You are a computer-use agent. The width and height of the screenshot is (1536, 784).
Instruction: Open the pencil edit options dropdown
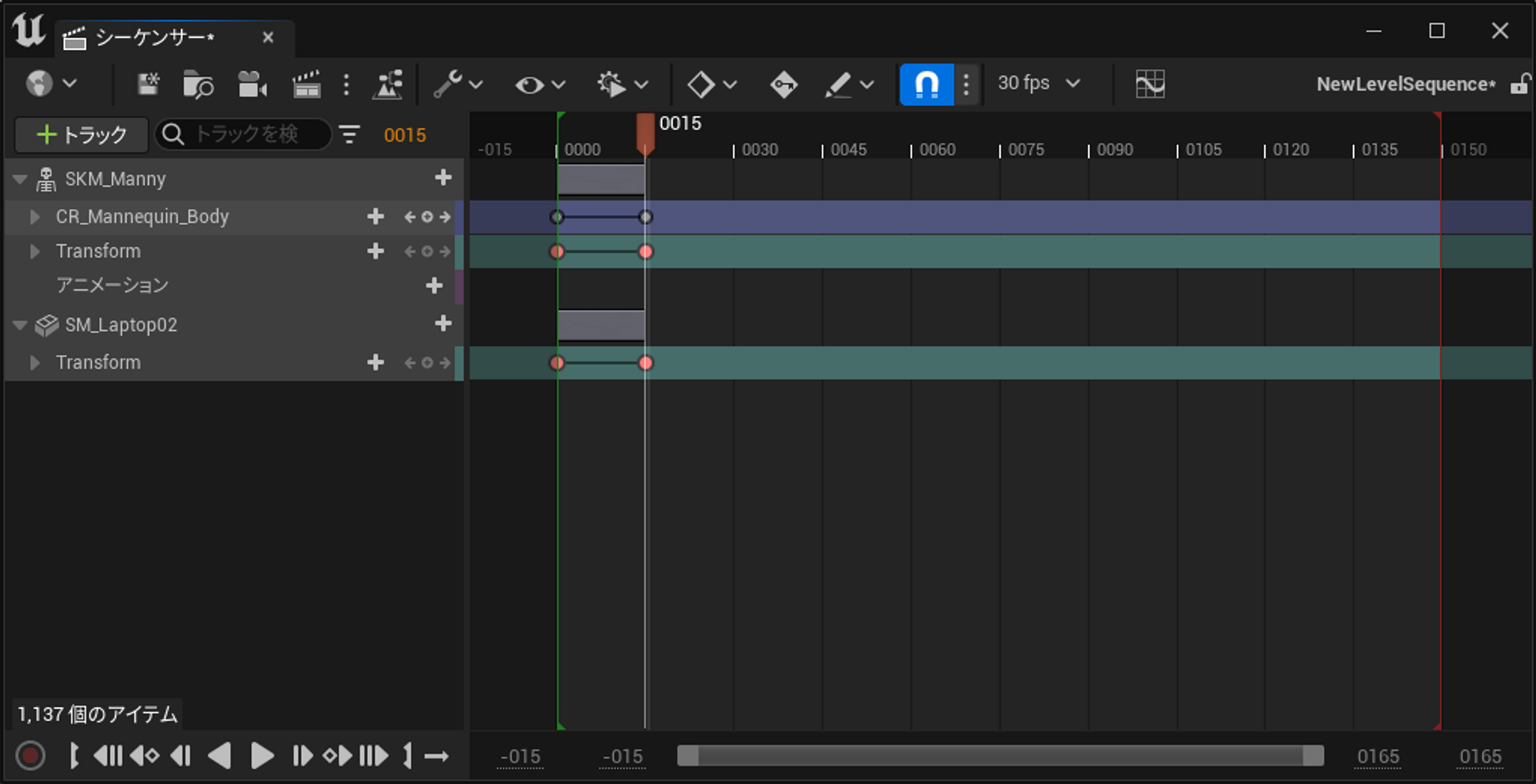click(849, 84)
